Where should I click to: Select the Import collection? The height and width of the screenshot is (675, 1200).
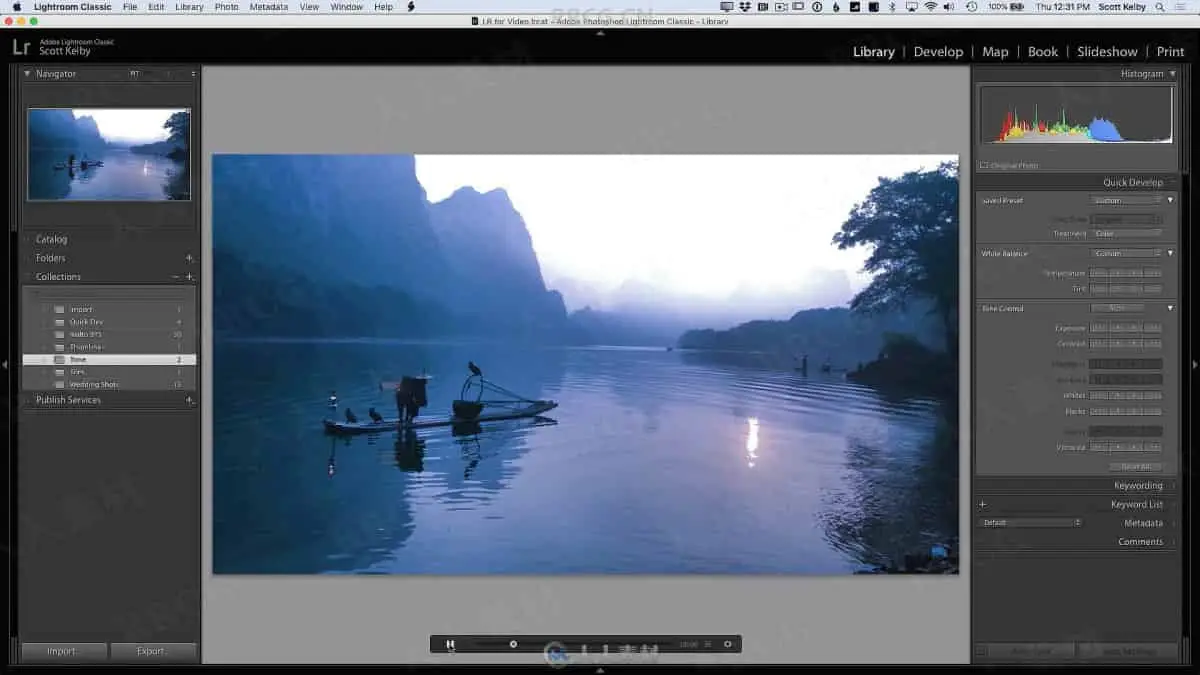[x=109, y=310]
